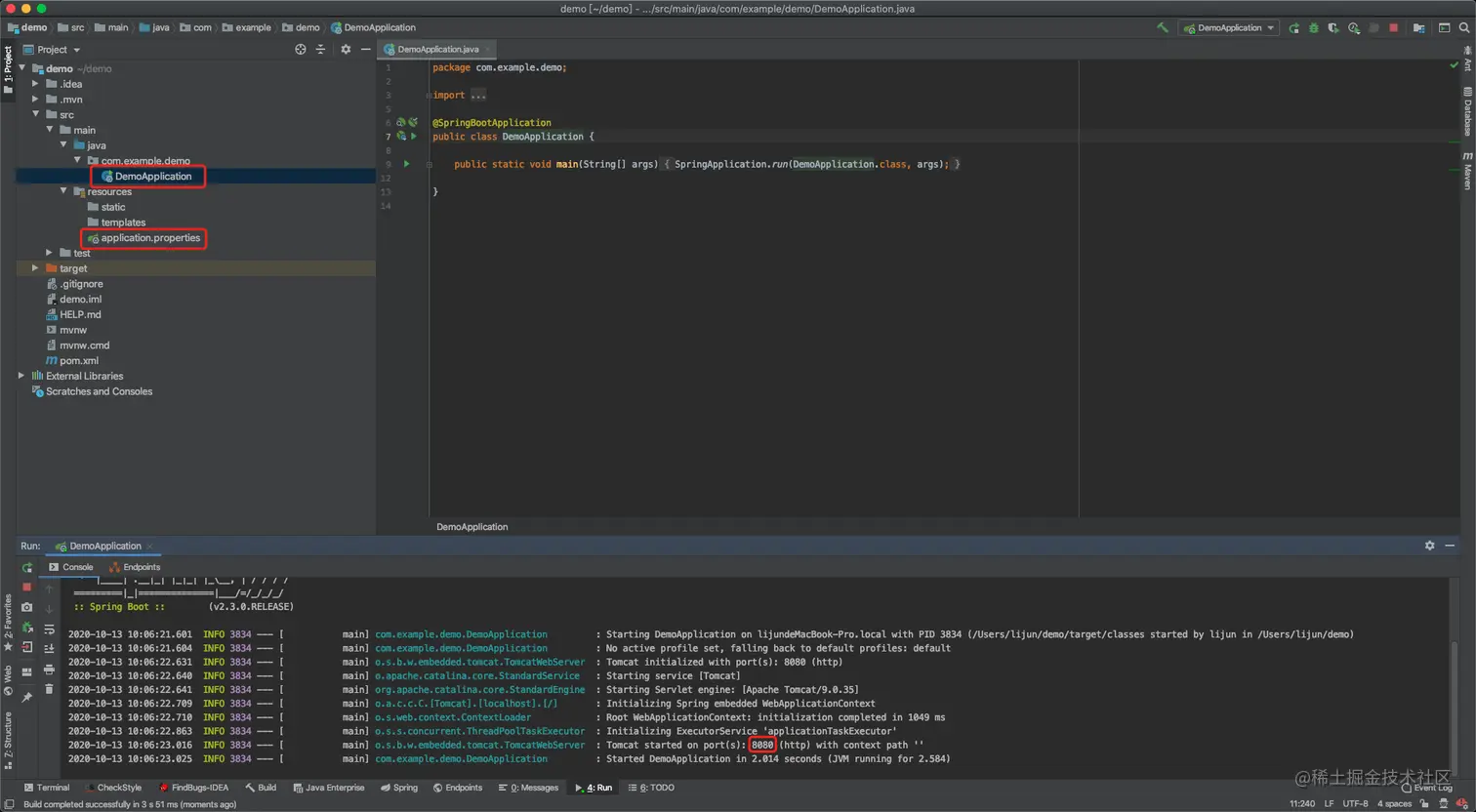Image resolution: width=1476 pixels, height=812 pixels.
Task: Click the Event Log button in status bar
Action: pyautogui.click(x=1426, y=788)
